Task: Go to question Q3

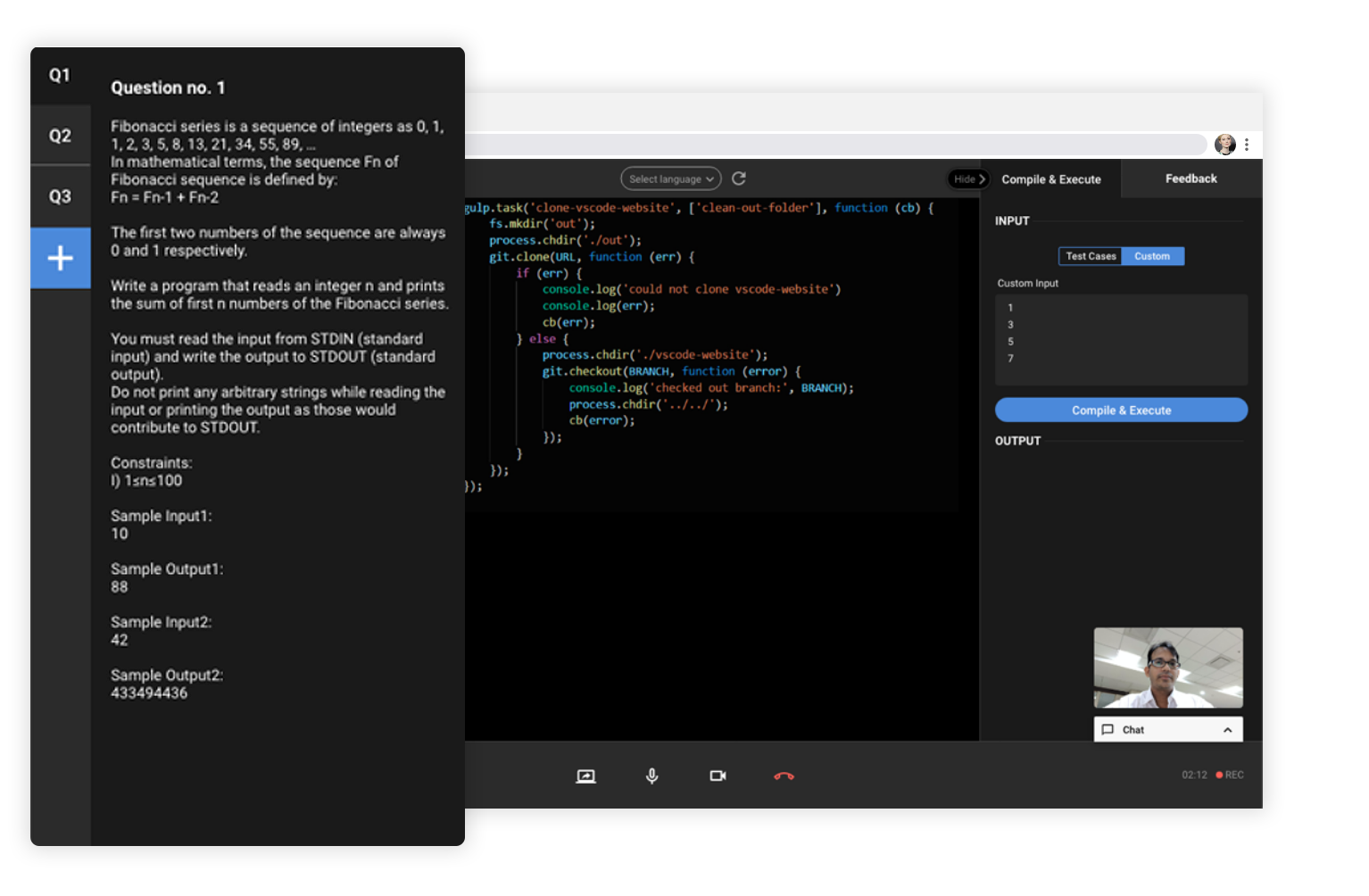Action: point(61,196)
